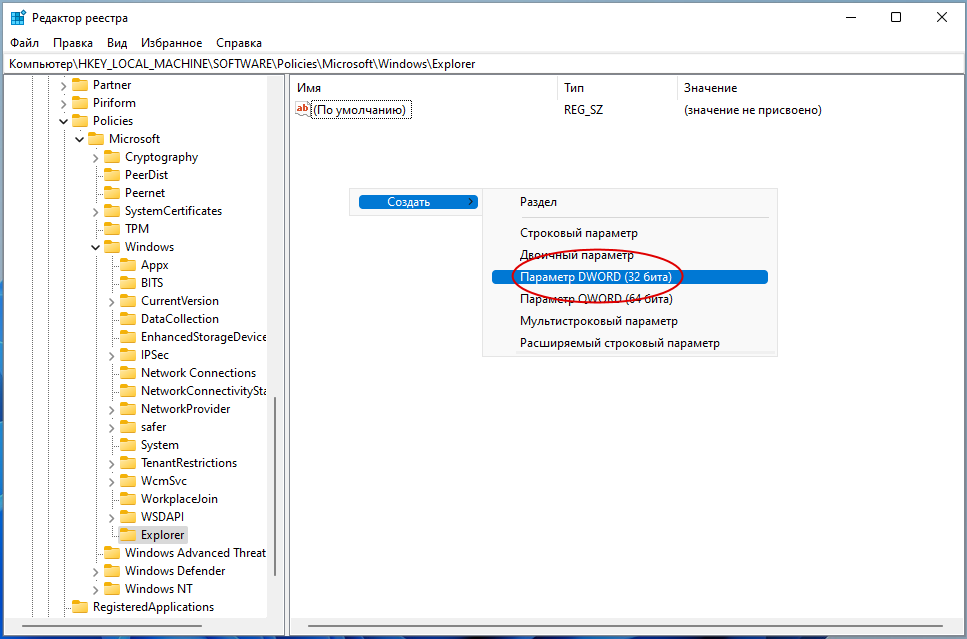Expand the Cryptography key

(x=96, y=157)
